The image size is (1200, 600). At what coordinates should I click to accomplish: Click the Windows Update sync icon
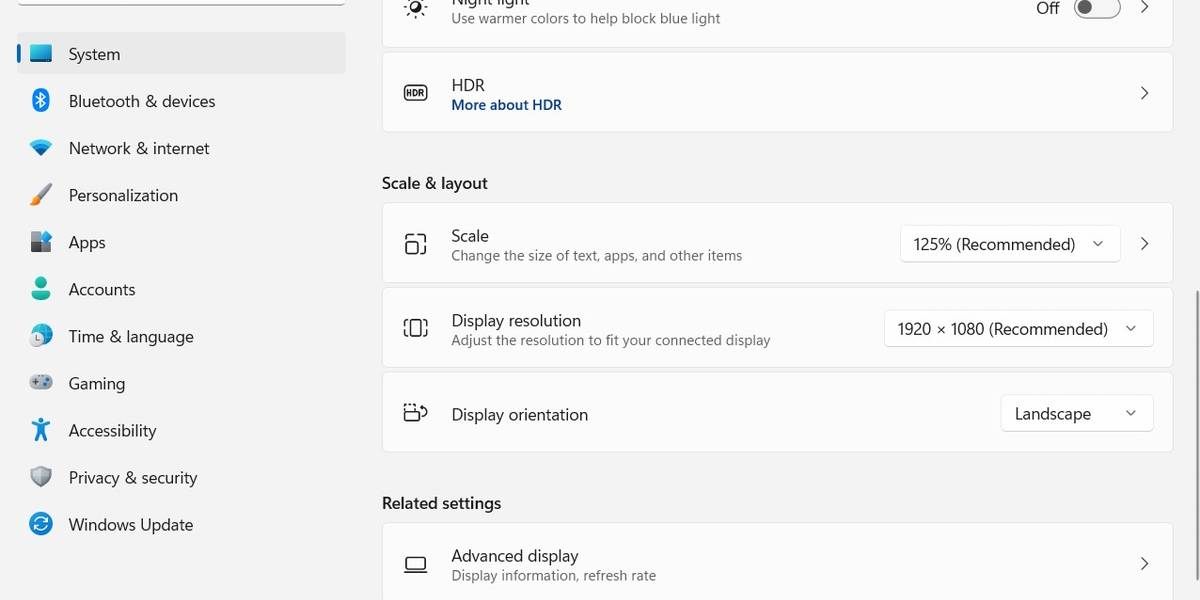41,524
